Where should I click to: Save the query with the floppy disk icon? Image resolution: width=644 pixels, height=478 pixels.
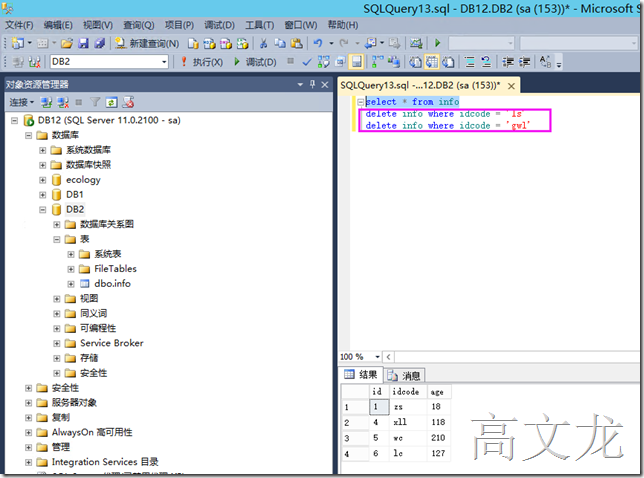click(x=83, y=43)
